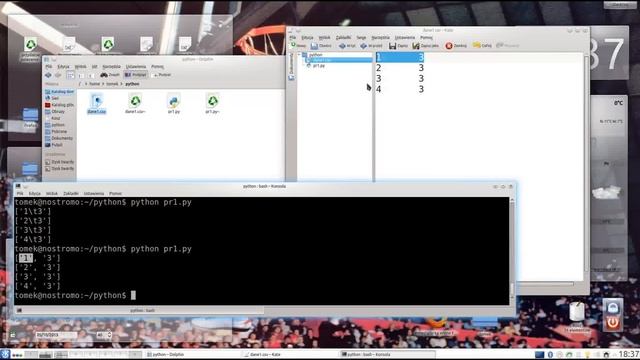Viewport: 640px width, 360px height.
Task: Open Sesje menu in Kate
Action: point(361,38)
